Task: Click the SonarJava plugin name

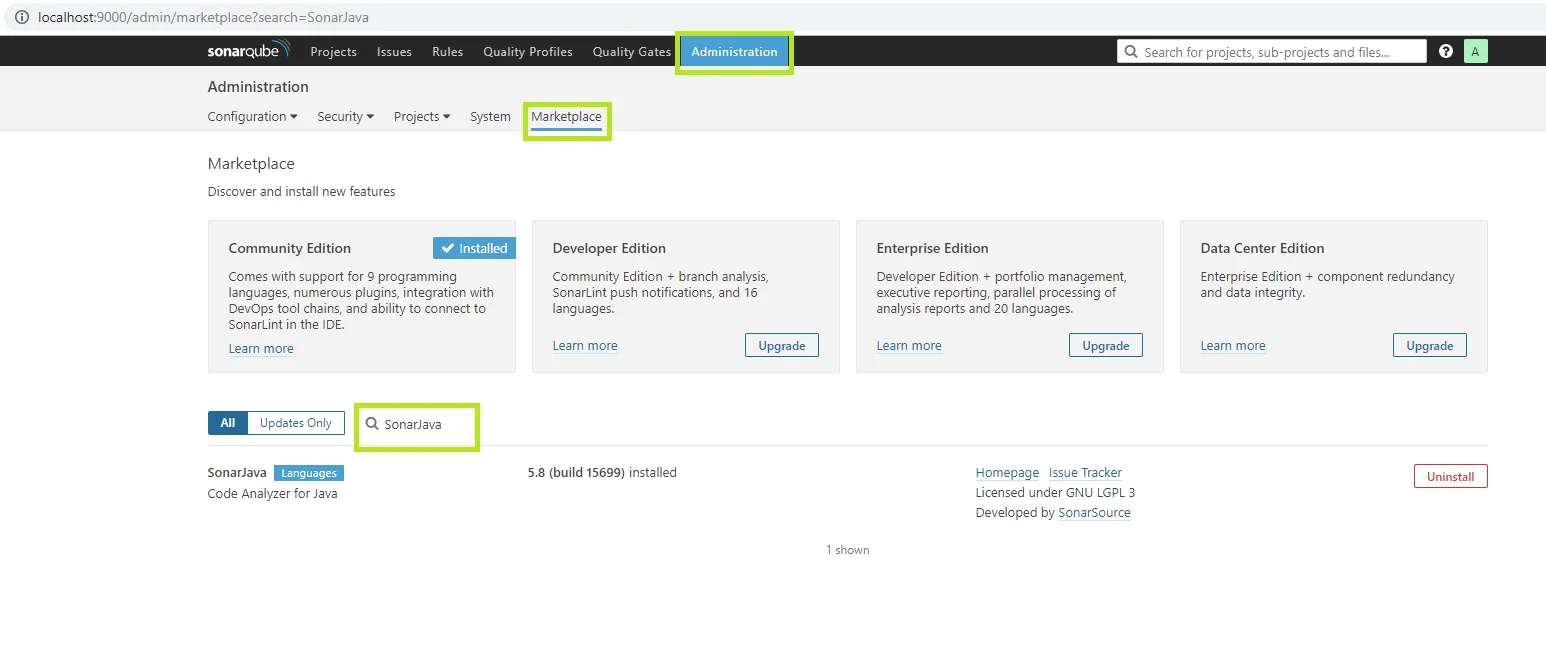Action: (x=237, y=473)
